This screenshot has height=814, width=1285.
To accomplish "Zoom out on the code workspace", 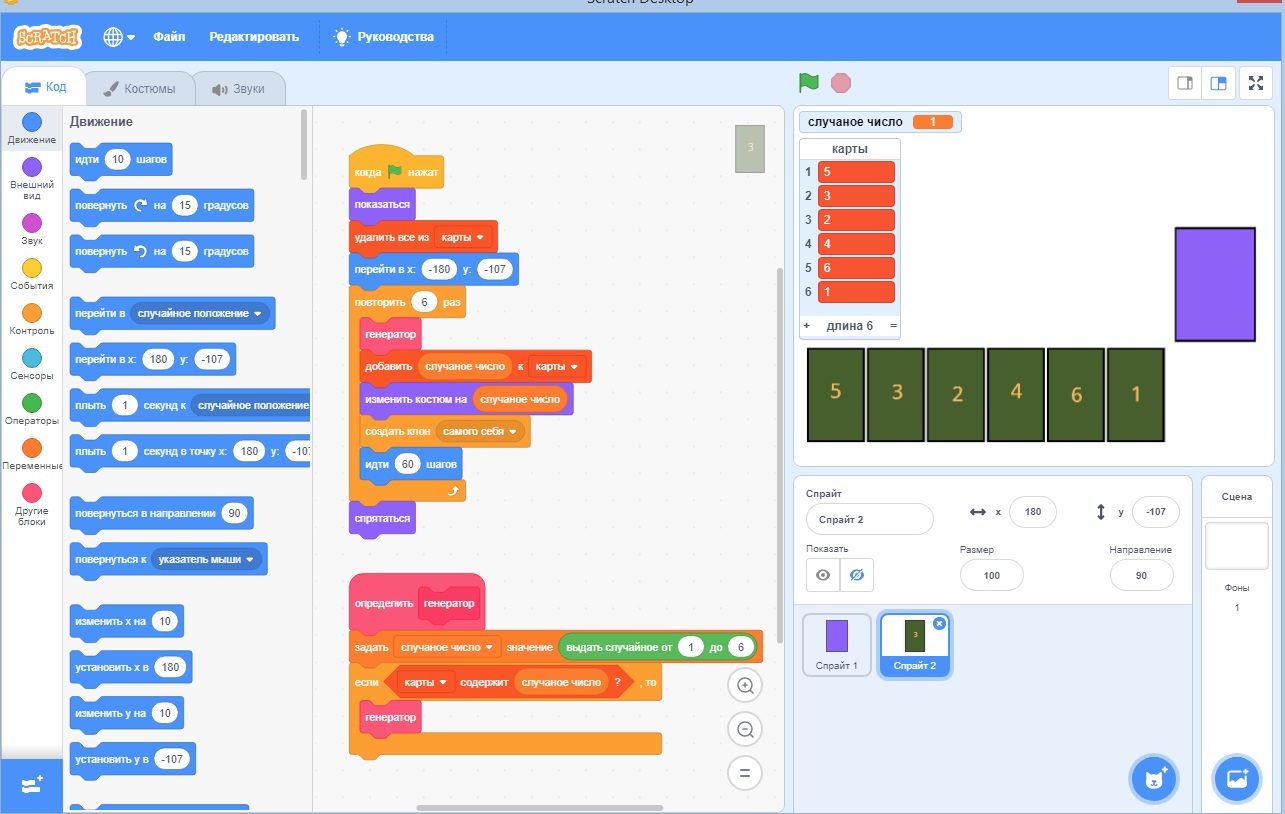I will click(x=744, y=729).
